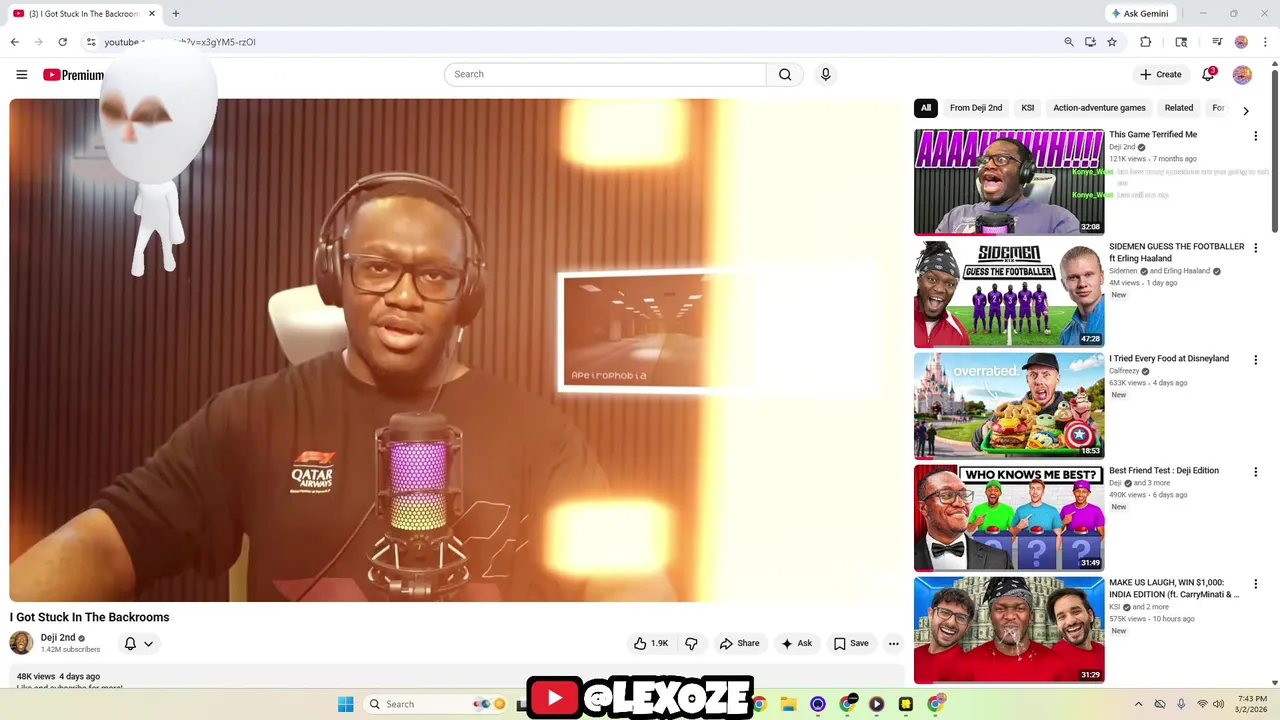Select the All filter chip
This screenshot has width=1280, height=720.
pos(926,108)
